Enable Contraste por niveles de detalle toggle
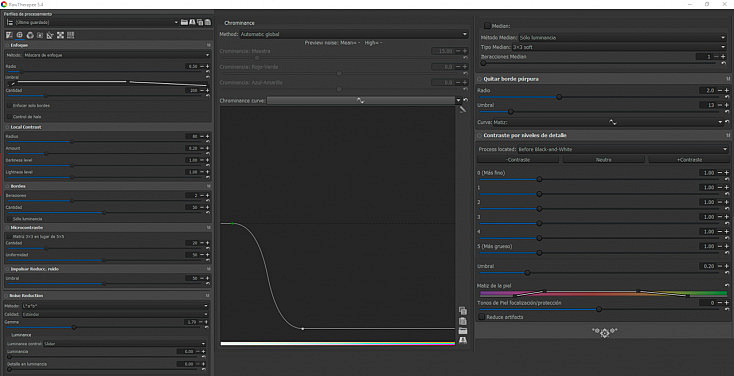Image resolution: width=734 pixels, height=376 pixels. pos(480,135)
